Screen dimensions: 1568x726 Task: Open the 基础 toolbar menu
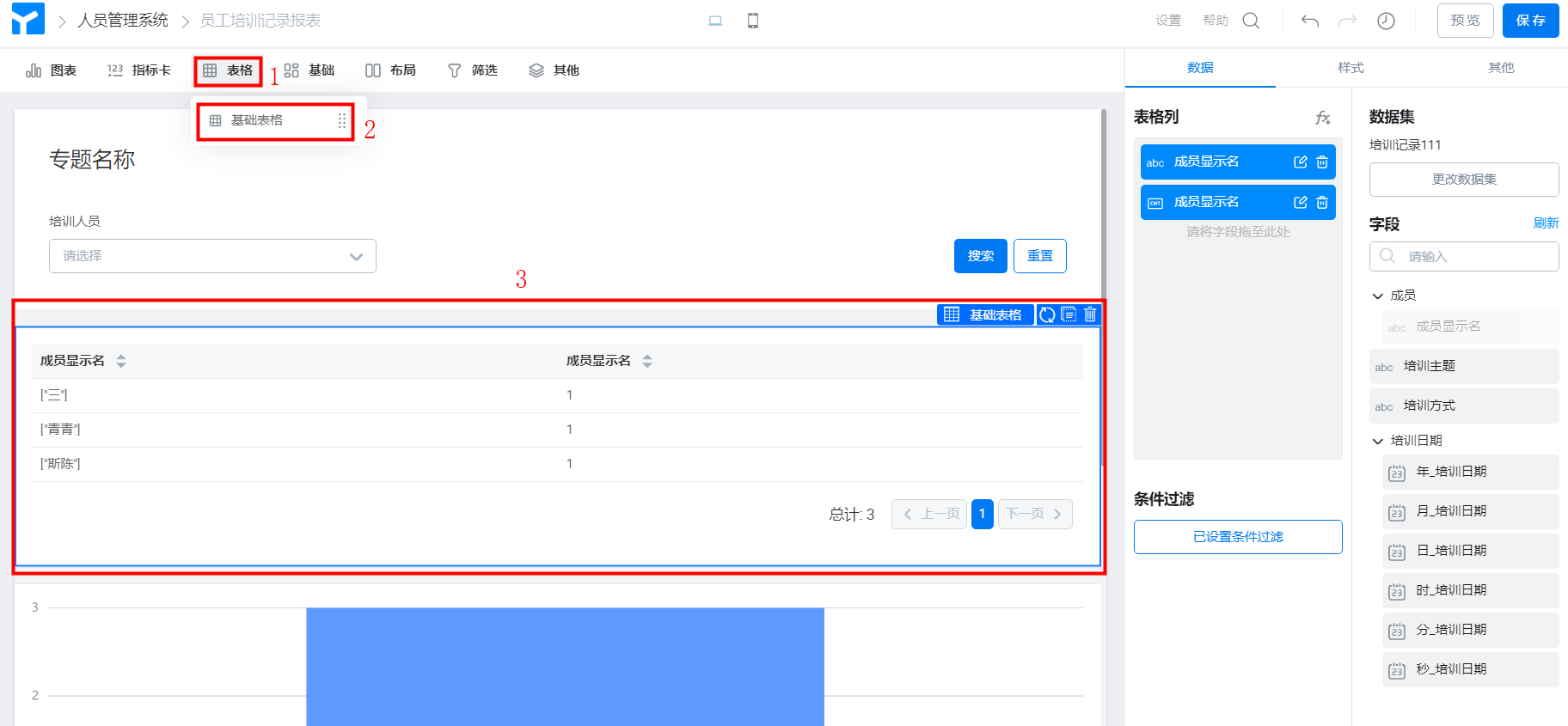pyautogui.click(x=309, y=70)
